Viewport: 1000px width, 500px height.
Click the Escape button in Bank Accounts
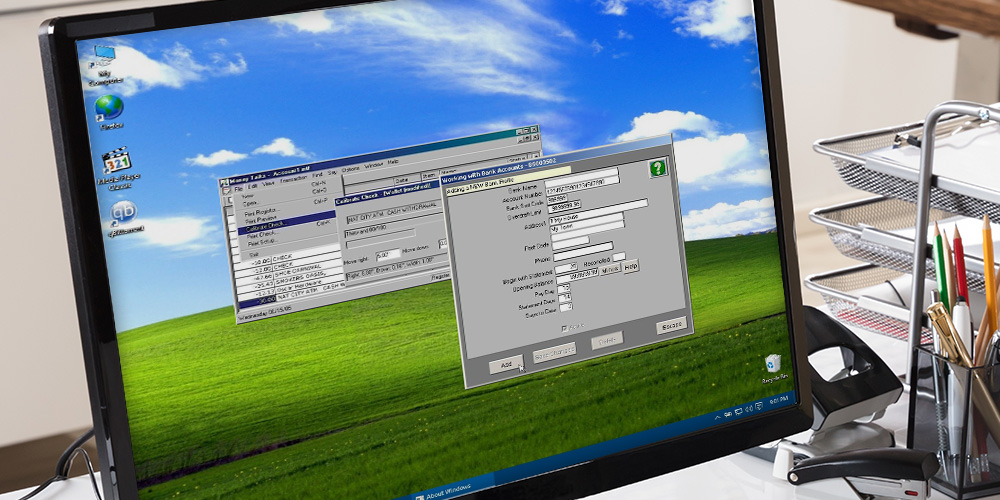pos(672,325)
